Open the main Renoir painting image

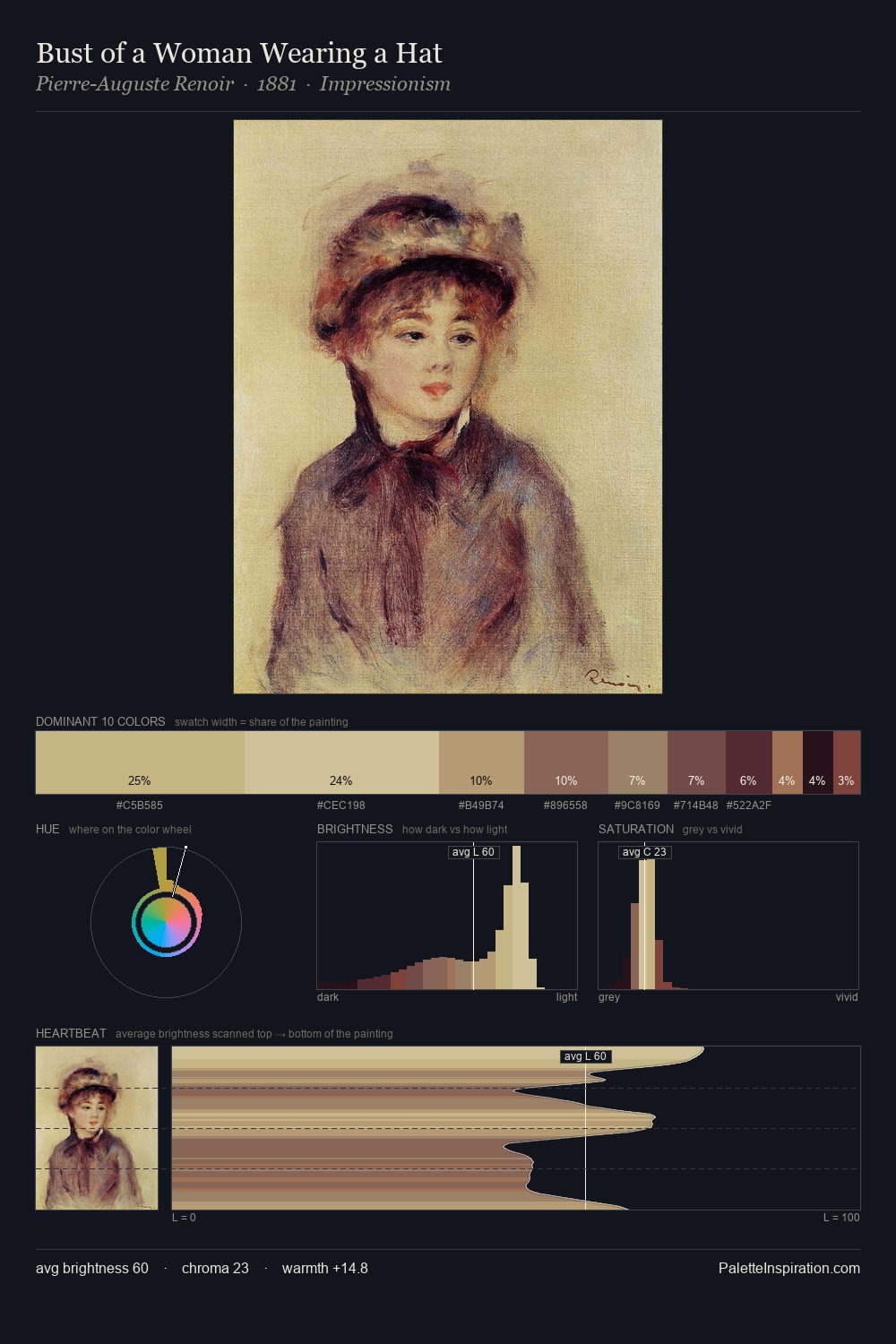448,407
